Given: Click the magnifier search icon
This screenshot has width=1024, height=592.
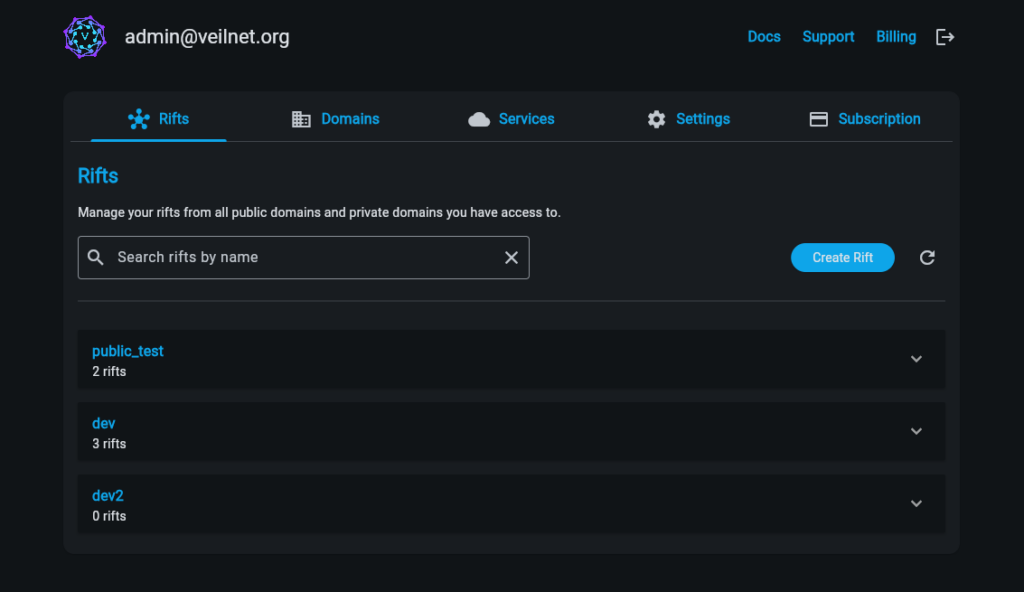Looking at the screenshot, I should (95, 257).
